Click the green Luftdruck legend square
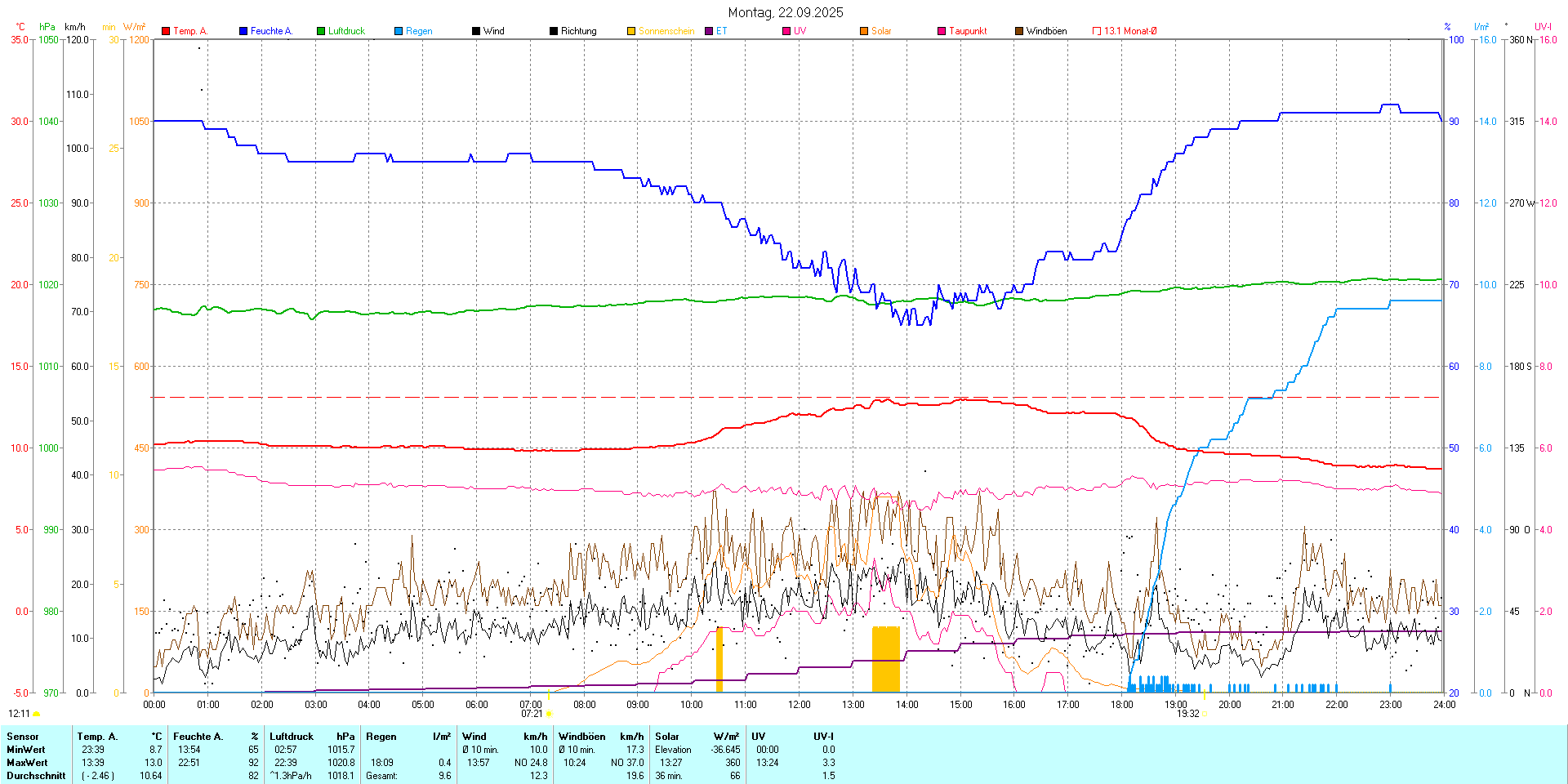This screenshot has width=1568, height=784. (x=321, y=31)
